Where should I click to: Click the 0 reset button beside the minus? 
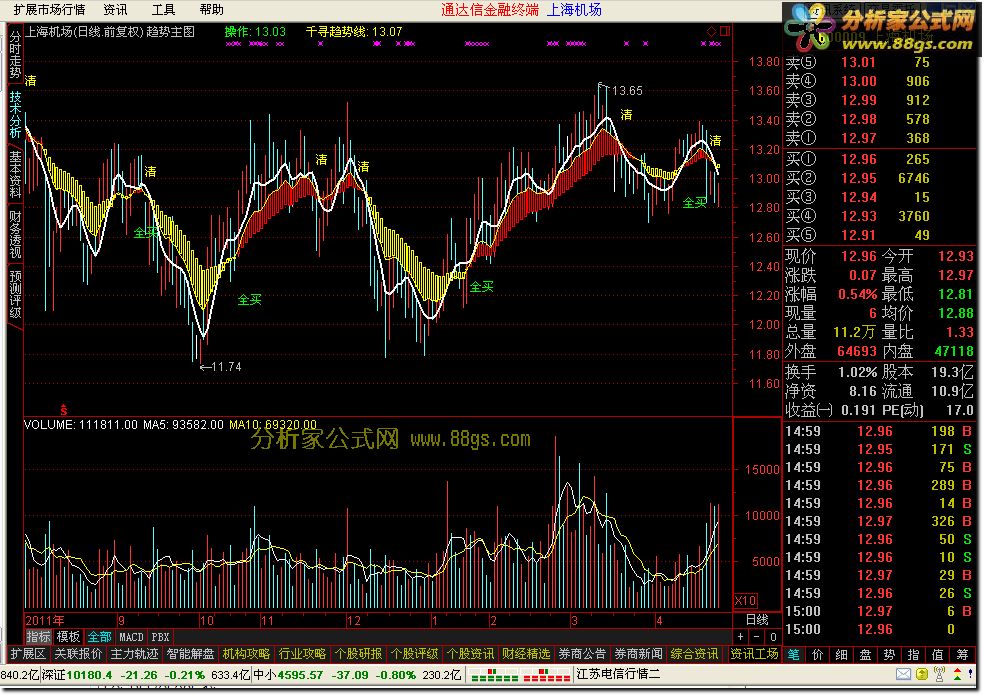pos(773,637)
